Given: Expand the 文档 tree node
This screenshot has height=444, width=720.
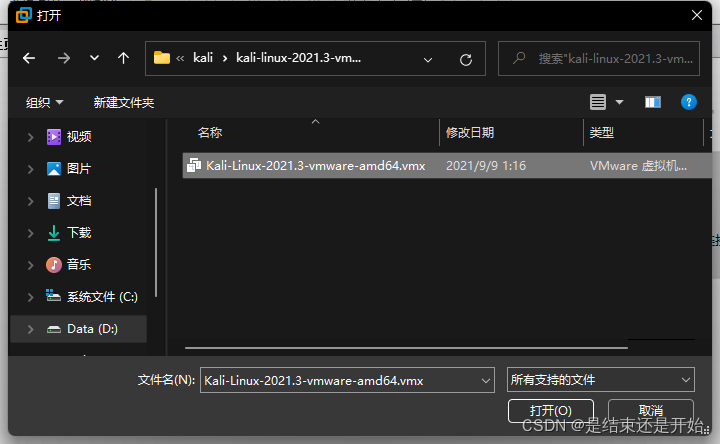Looking at the screenshot, I should (x=30, y=201).
